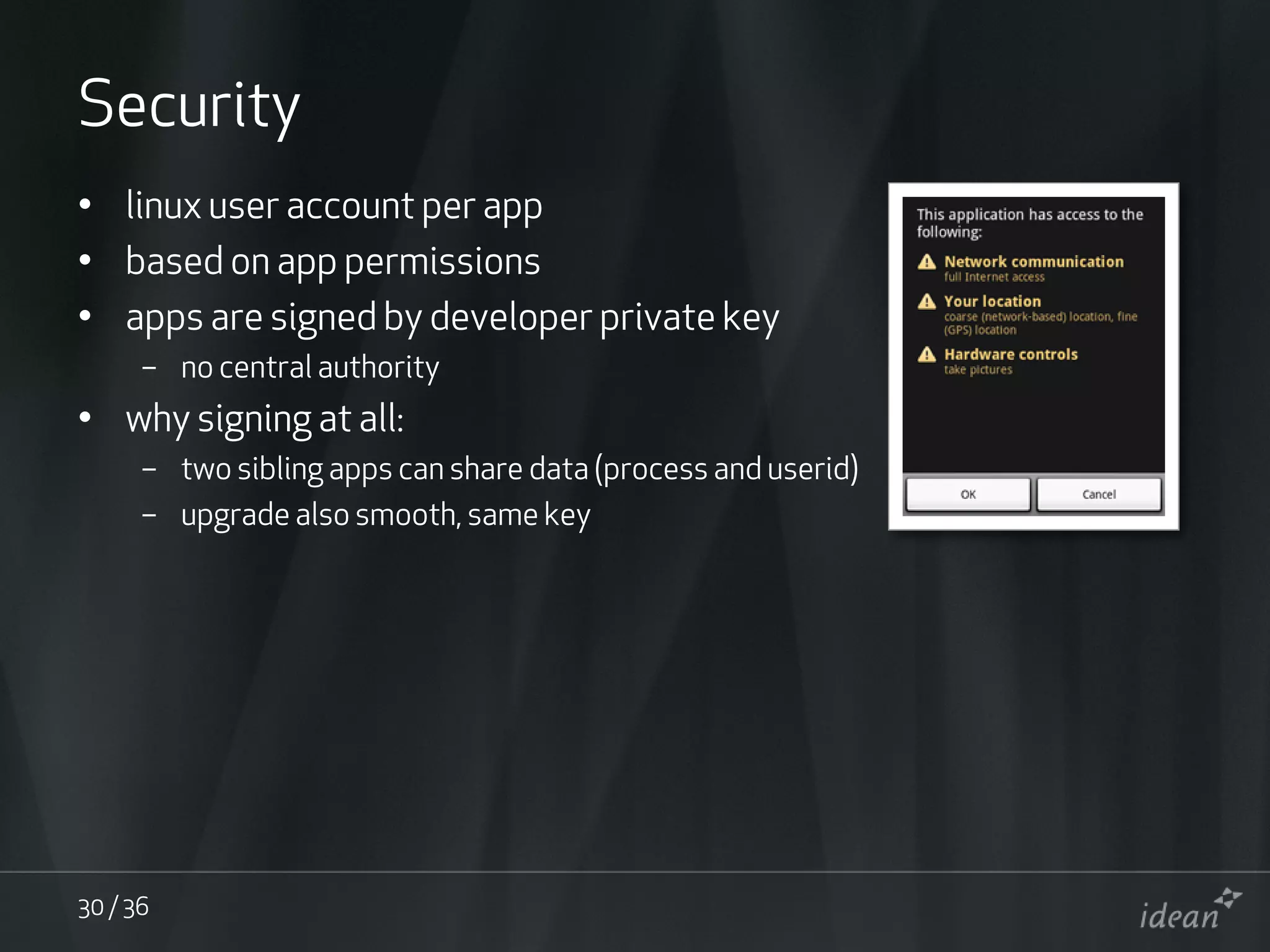Click the 'no central authority' sub-bullet
Image resolution: width=1270 pixels, height=952 pixels.
[310, 368]
